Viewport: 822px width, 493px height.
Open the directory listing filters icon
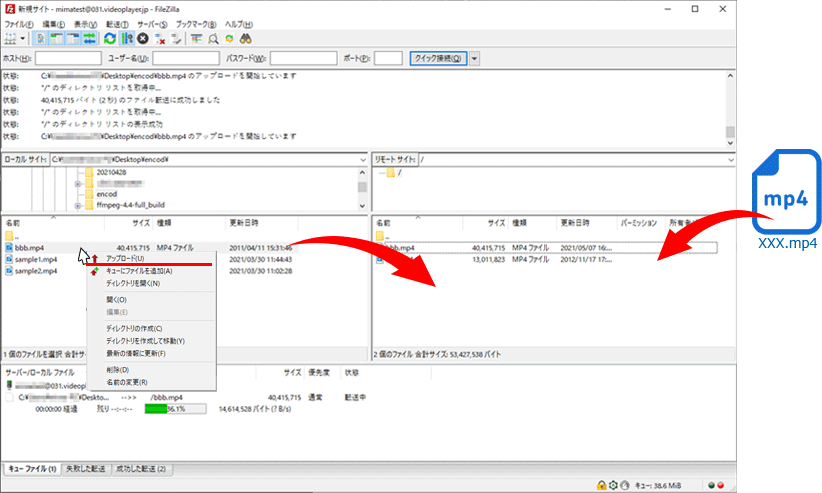[x=197, y=38]
